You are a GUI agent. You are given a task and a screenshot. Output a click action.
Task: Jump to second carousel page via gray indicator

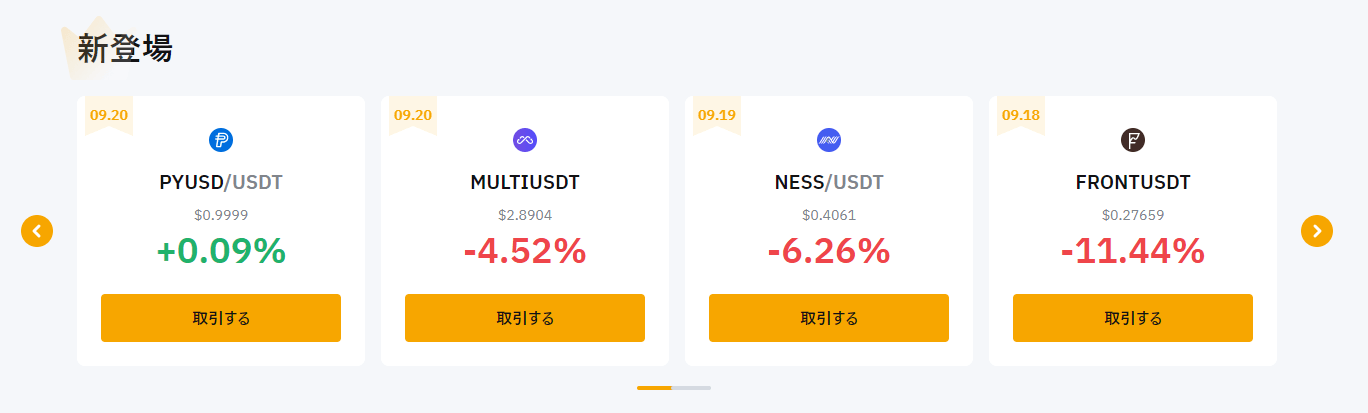(692, 387)
